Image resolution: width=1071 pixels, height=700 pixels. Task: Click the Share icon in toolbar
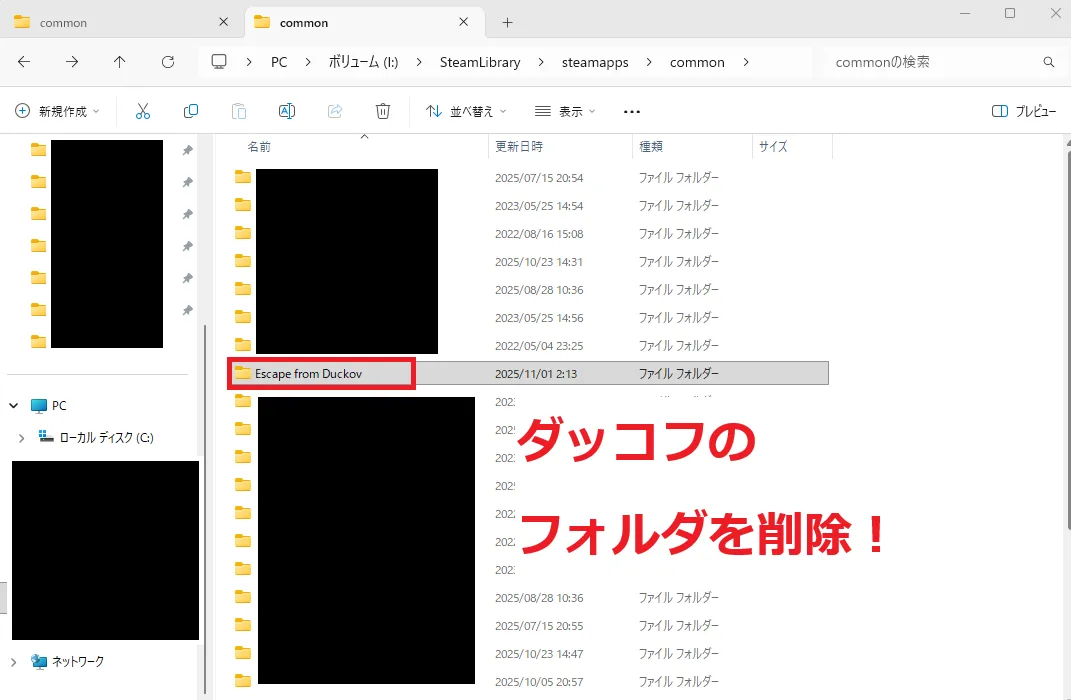(335, 111)
